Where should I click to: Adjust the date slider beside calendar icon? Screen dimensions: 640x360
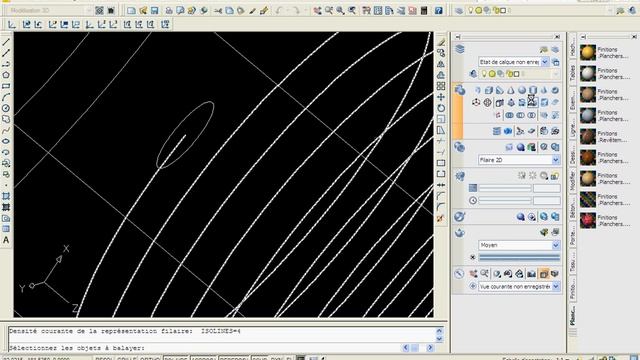(x=505, y=188)
